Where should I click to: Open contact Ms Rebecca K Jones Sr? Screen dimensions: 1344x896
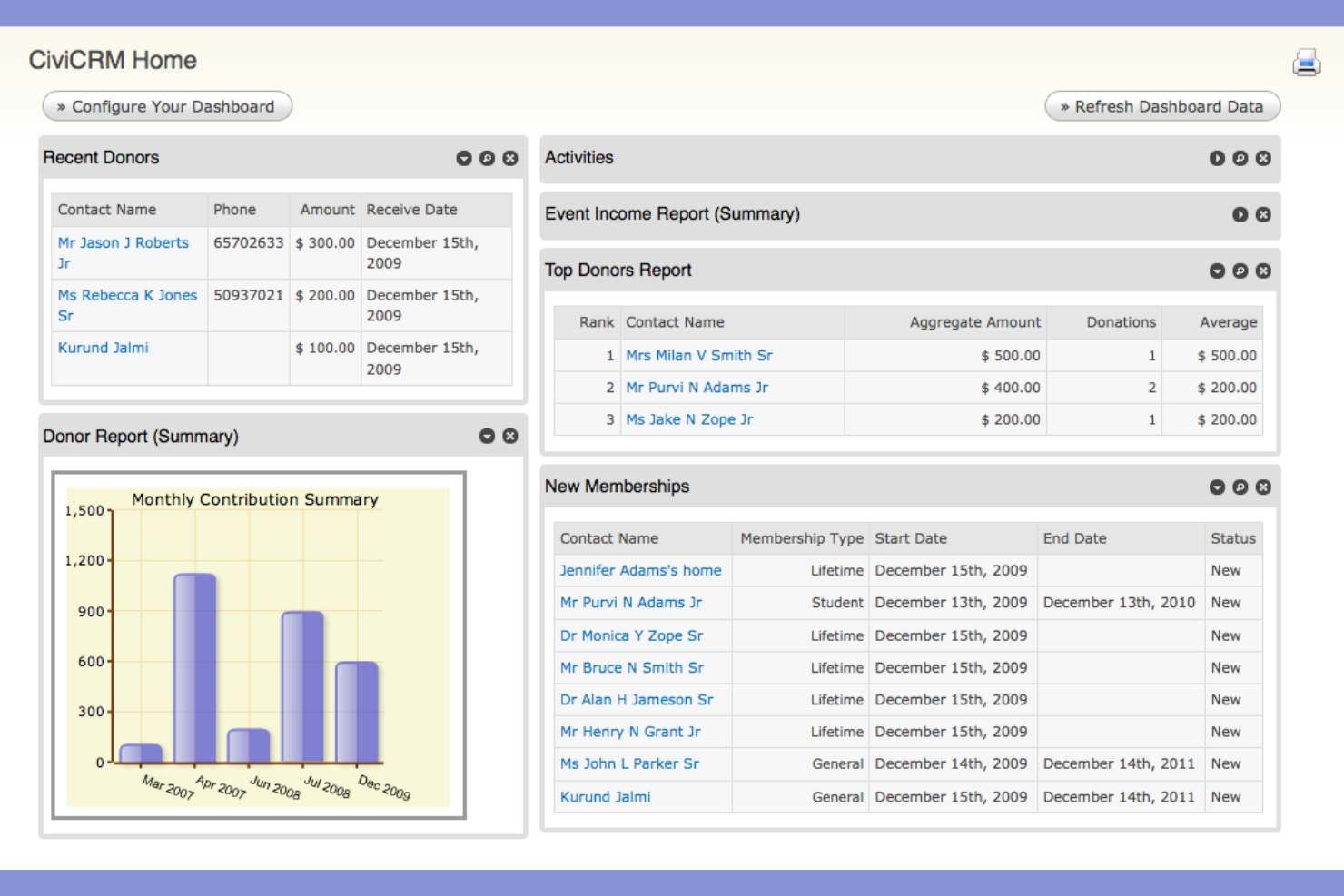pos(127,305)
